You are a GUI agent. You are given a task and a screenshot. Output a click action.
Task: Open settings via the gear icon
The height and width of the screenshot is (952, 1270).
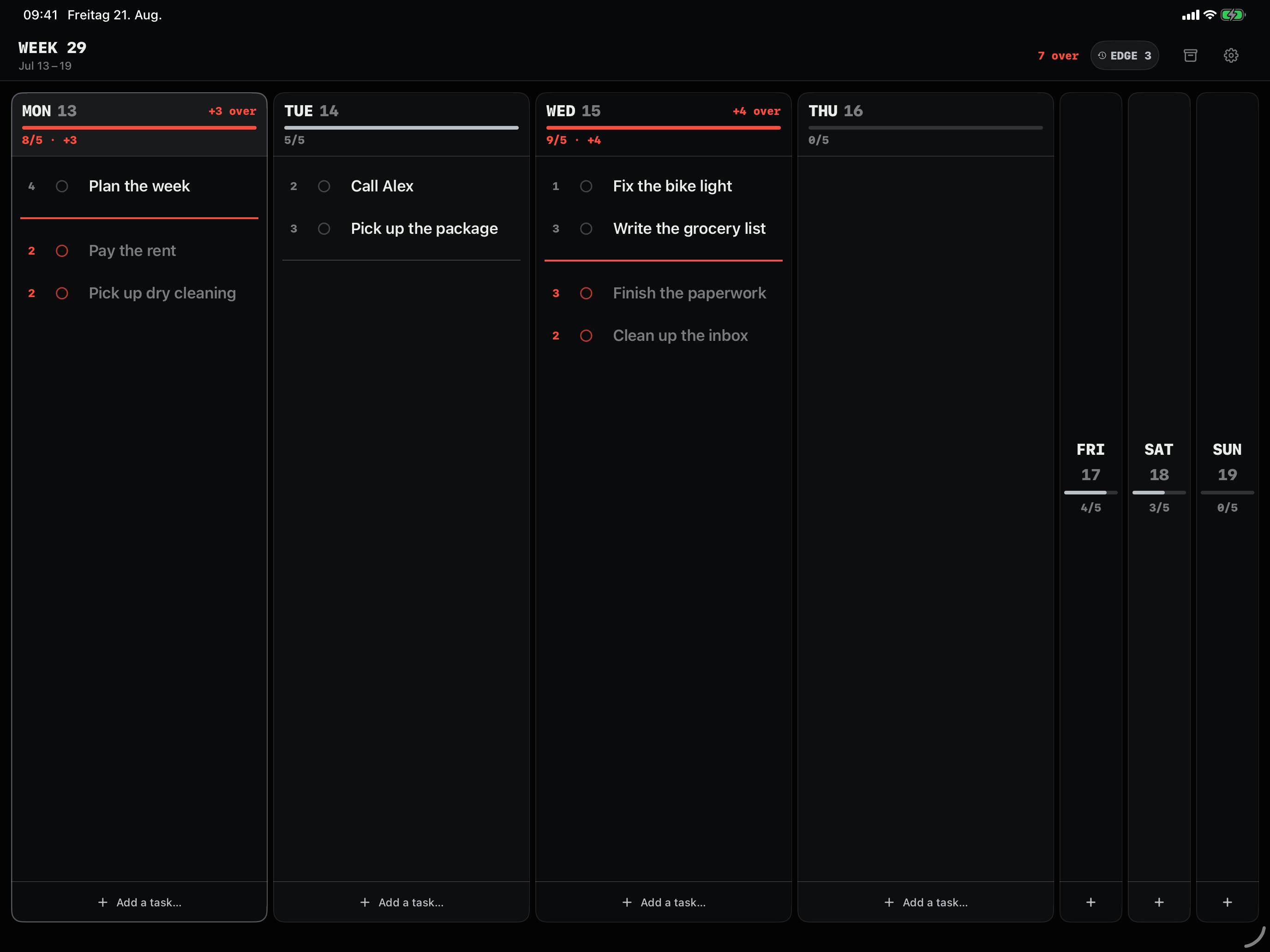(x=1230, y=56)
